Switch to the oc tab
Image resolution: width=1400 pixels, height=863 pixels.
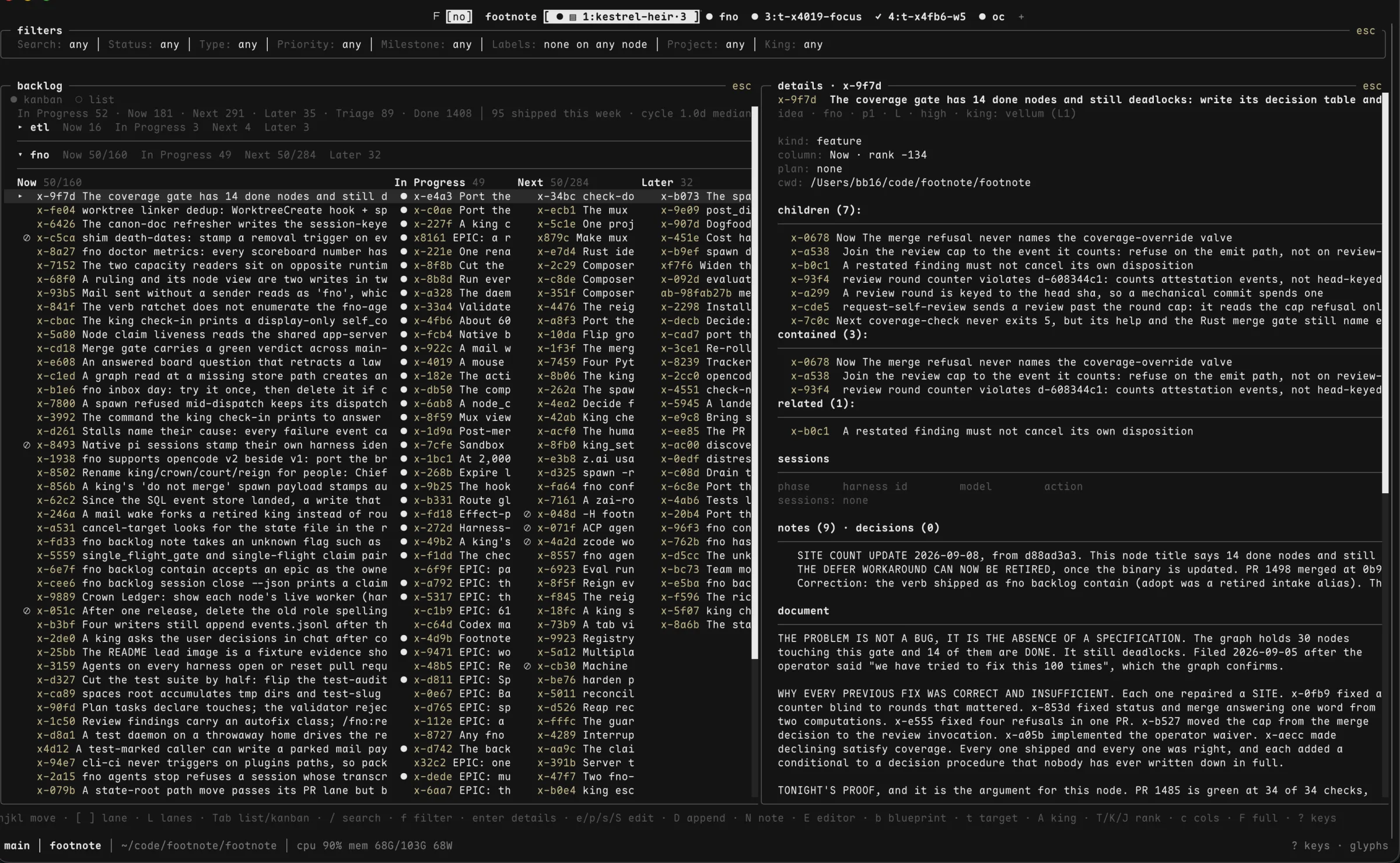992,17
